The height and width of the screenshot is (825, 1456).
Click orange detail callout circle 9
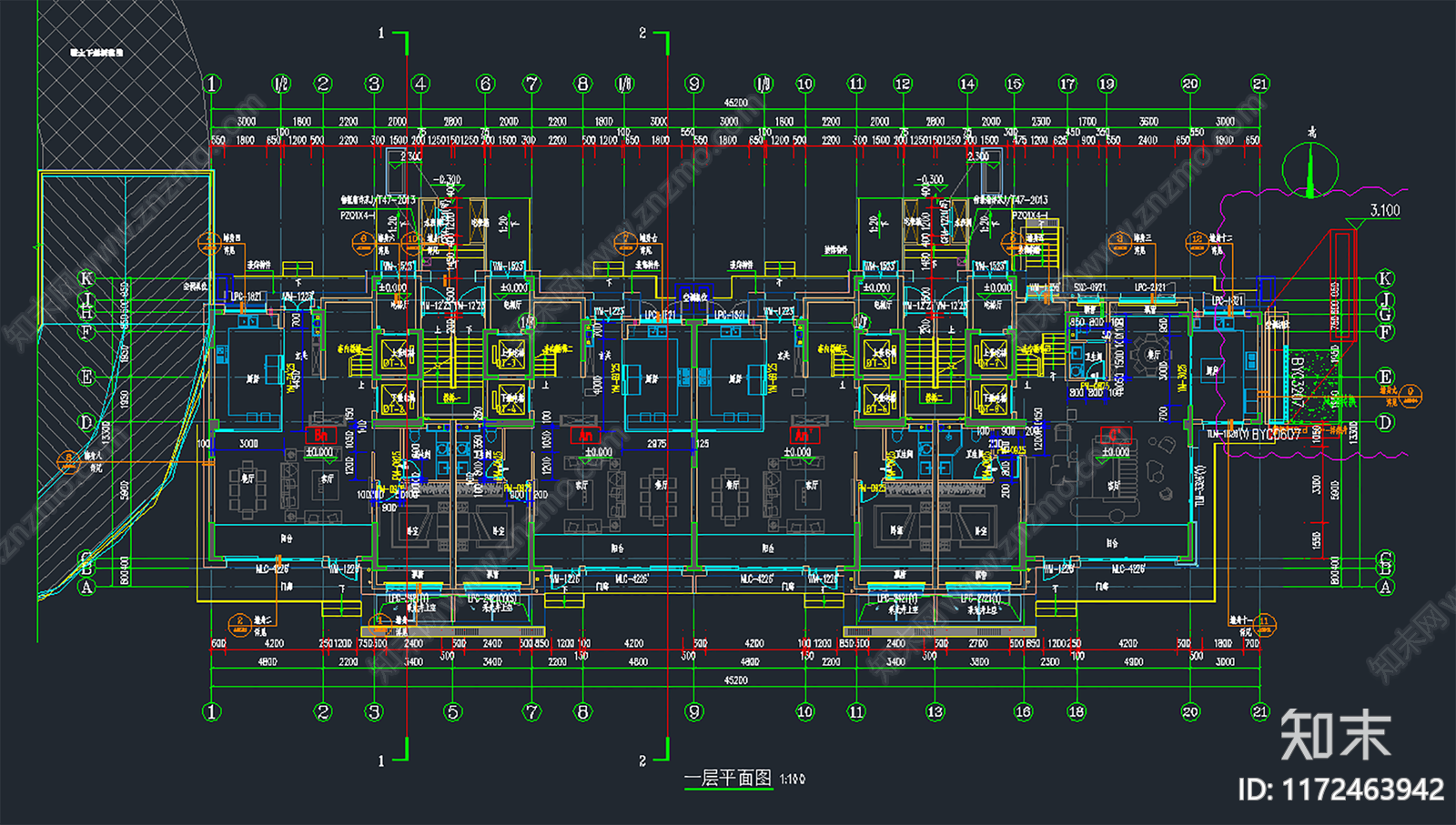[1410, 396]
